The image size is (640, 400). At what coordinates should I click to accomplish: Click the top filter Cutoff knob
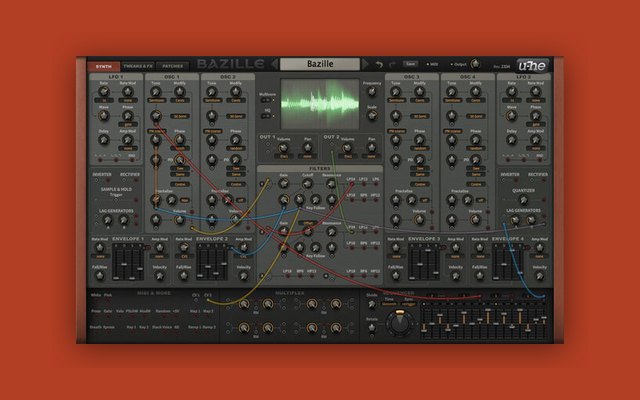click(307, 184)
